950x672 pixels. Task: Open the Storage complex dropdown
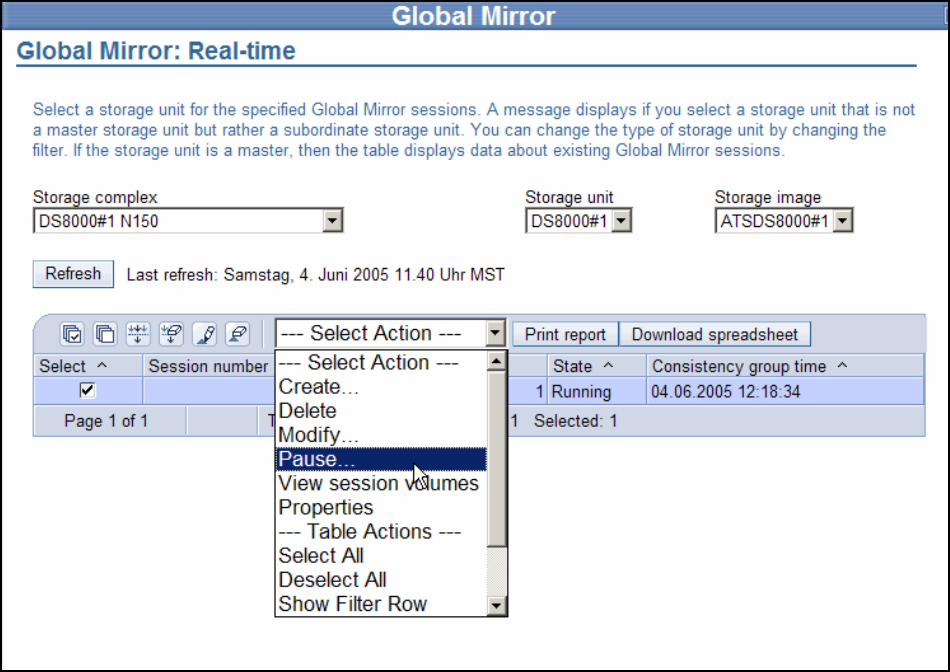(333, 222)
